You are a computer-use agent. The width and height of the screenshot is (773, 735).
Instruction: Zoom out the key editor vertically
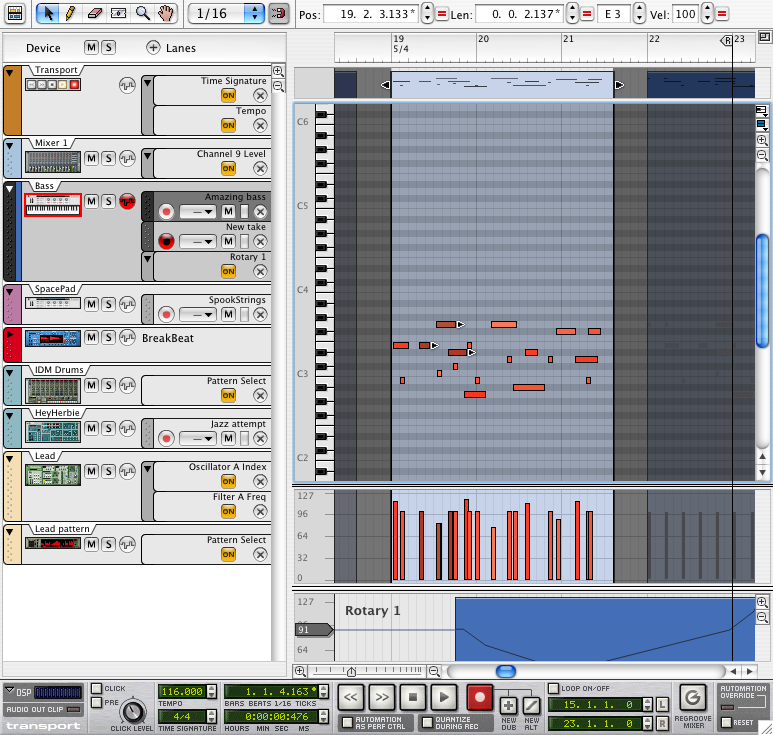click(762, 156)
